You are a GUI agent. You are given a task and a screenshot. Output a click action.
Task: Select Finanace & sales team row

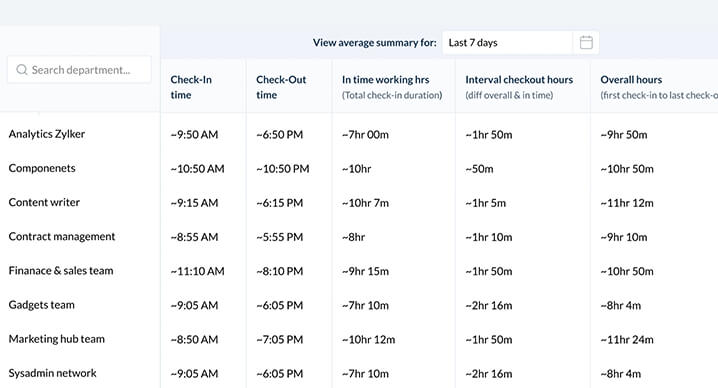point(61,270)
